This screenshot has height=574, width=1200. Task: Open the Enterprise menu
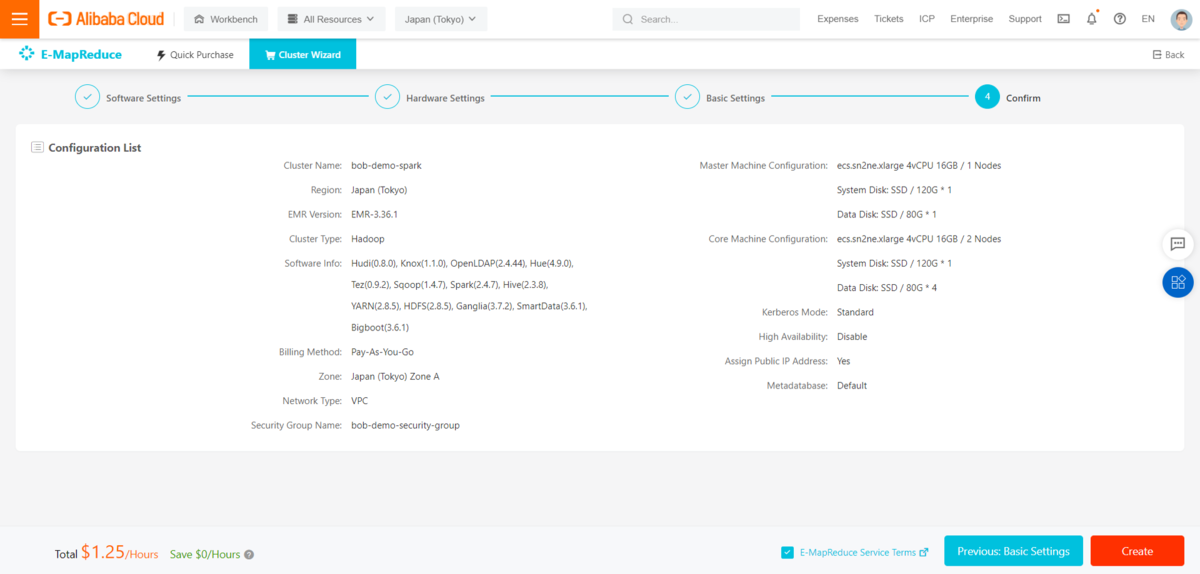pyautogui.click(x=971, y=19)
